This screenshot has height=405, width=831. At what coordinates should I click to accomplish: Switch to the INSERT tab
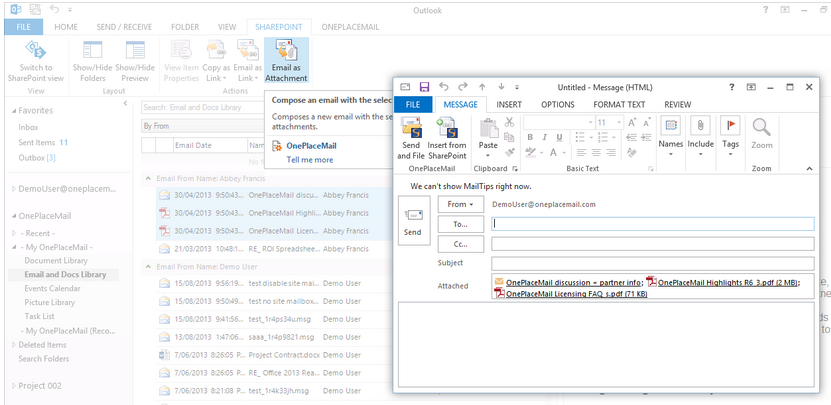(x=508, y=104)
